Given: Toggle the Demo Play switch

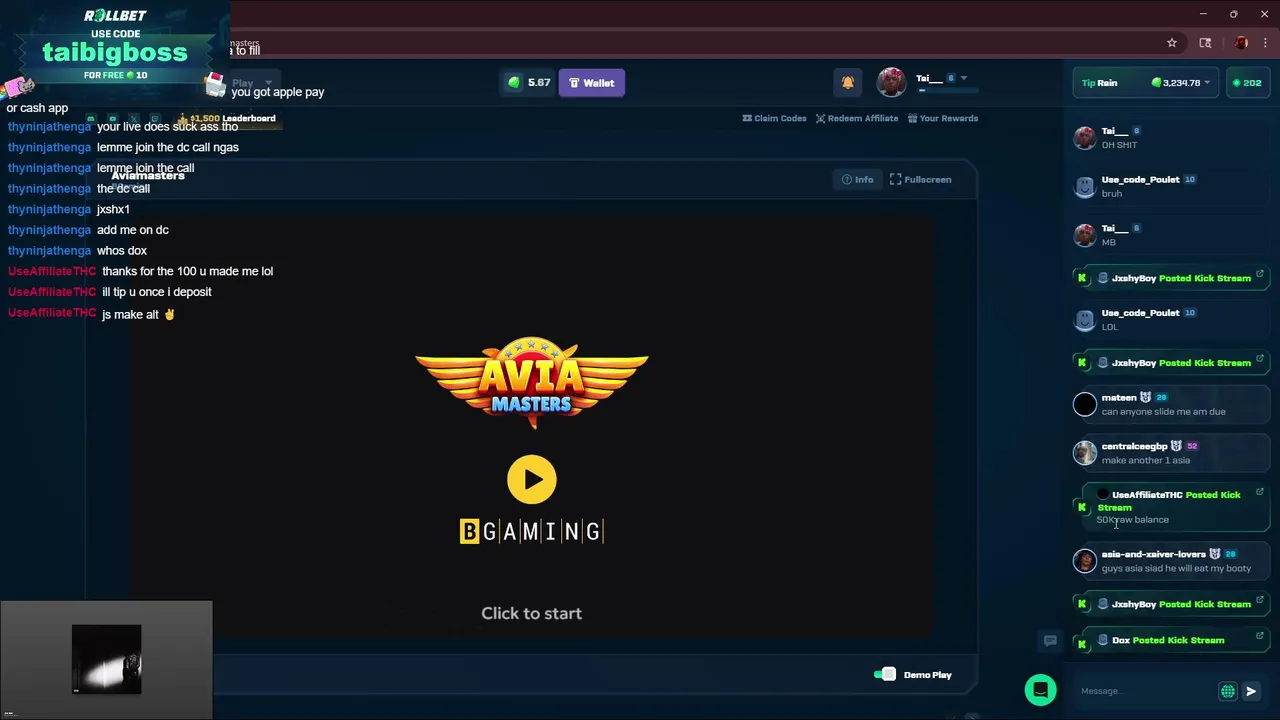Looking at the screenshot, I should (x=885, y=675).
